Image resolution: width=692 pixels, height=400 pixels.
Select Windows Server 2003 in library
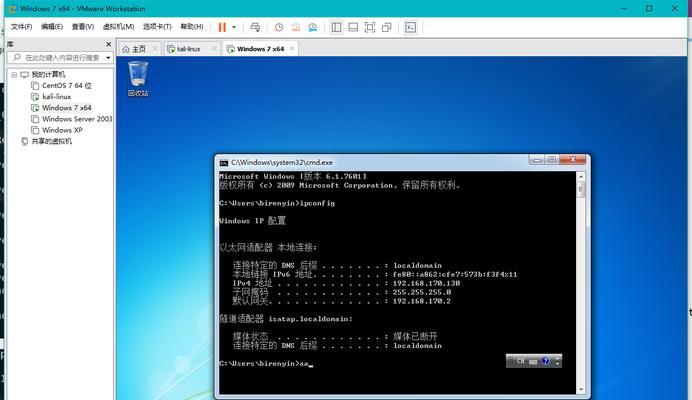(x=77, y=119)
